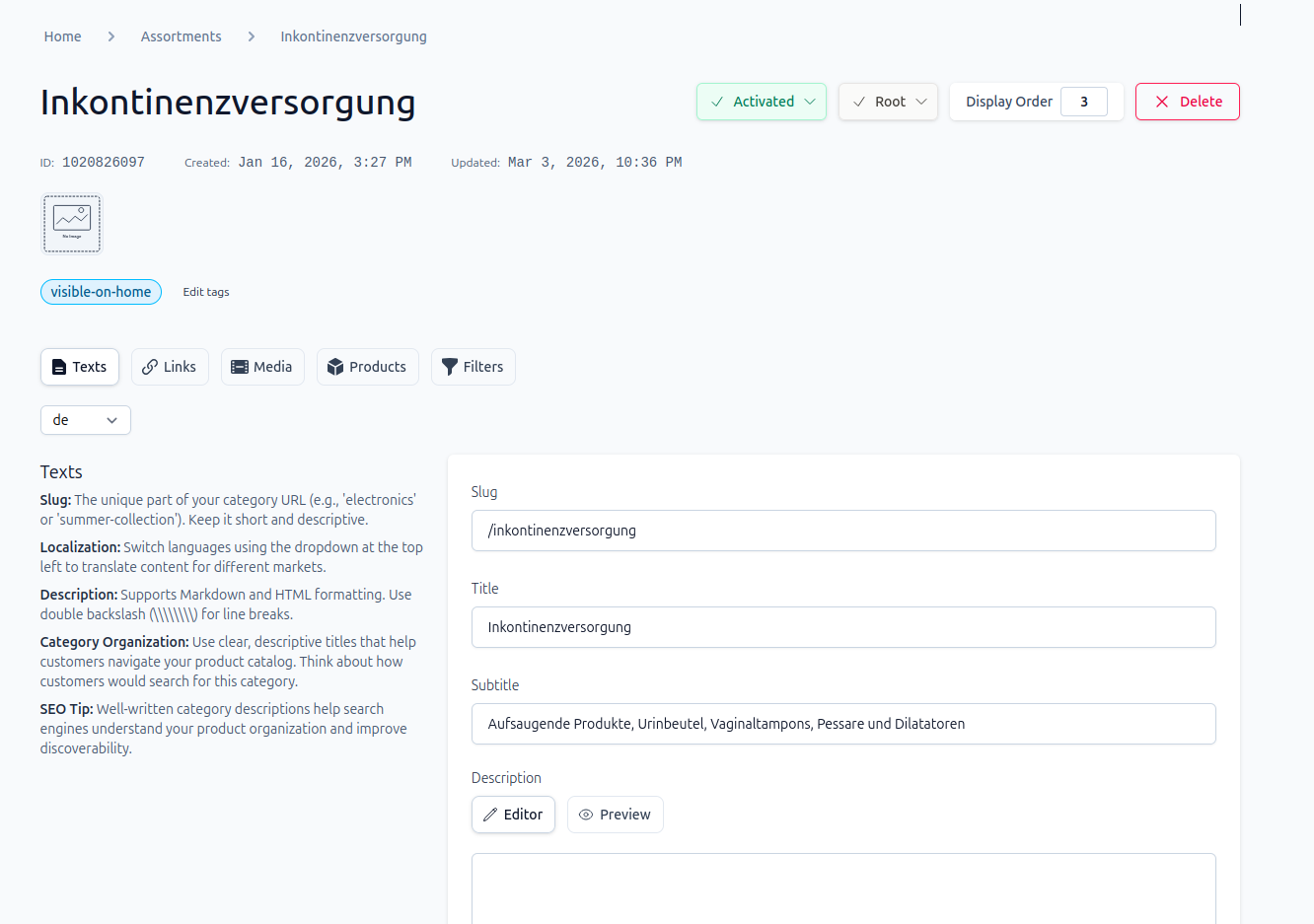Expand the Root parent dropdown

pos(888,102)
